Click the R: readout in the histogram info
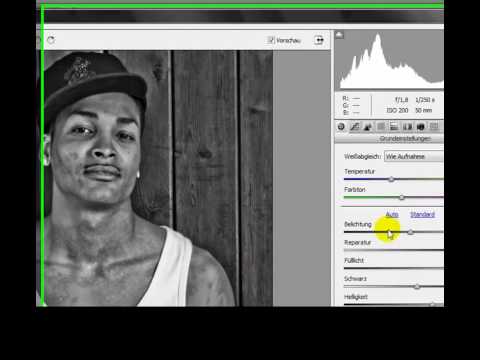 point(351,98)
